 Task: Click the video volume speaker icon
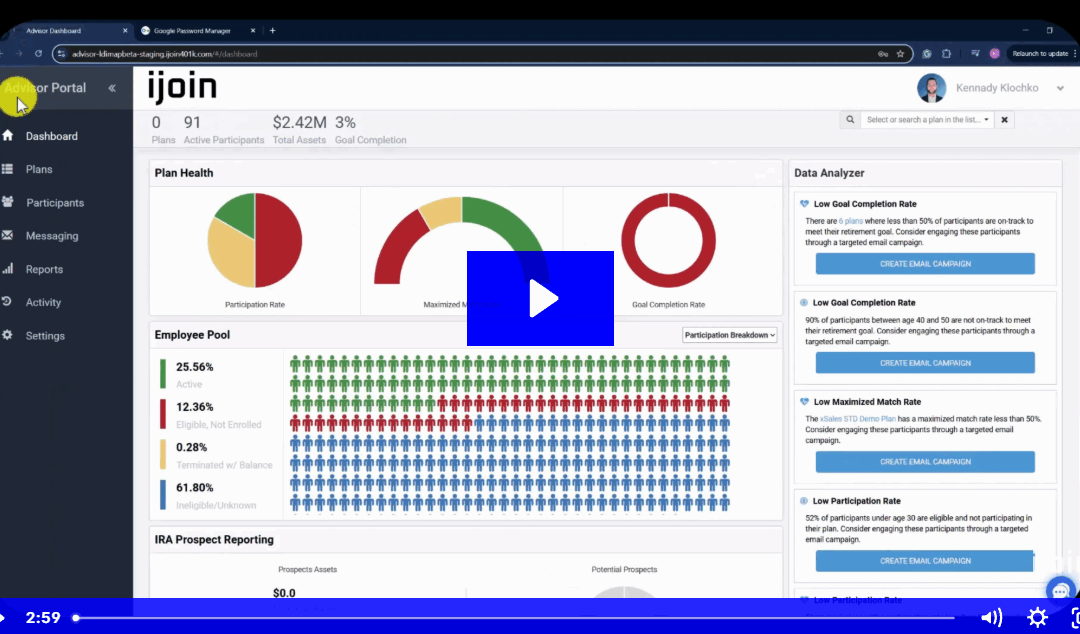pyautogui.click(x=991, y=617)
